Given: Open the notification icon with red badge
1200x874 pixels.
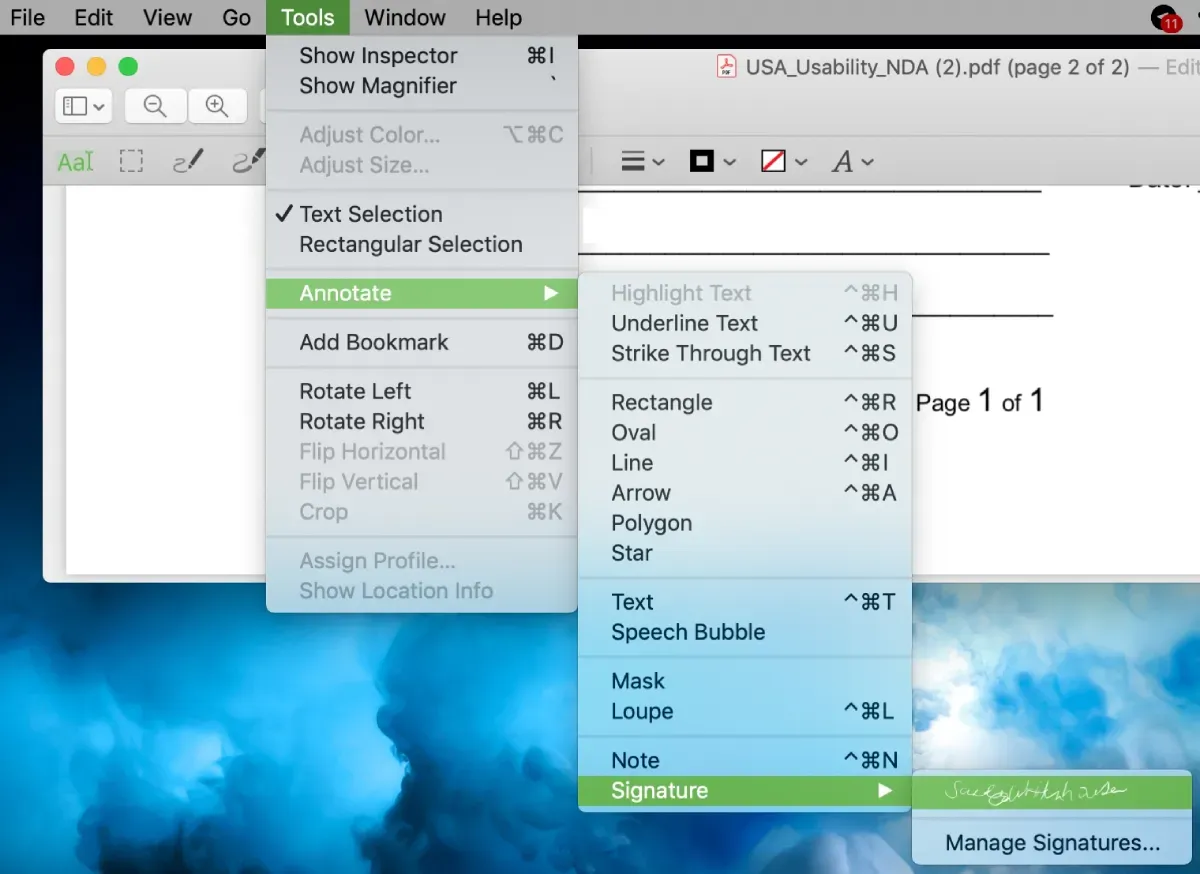Looking at the screenshot, I should pos(1166,18).
